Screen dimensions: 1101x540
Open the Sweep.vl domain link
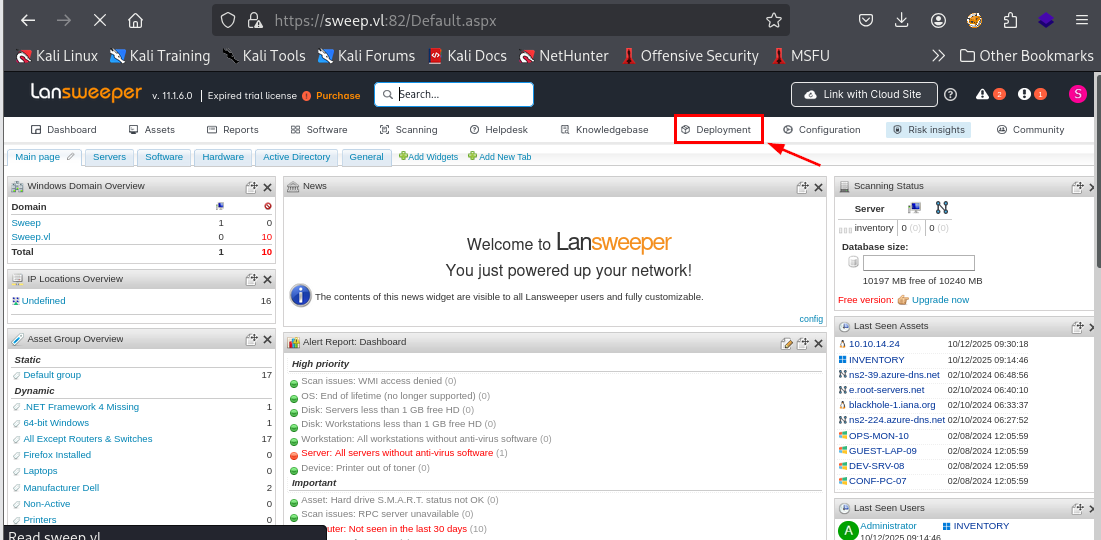(31, 237)
